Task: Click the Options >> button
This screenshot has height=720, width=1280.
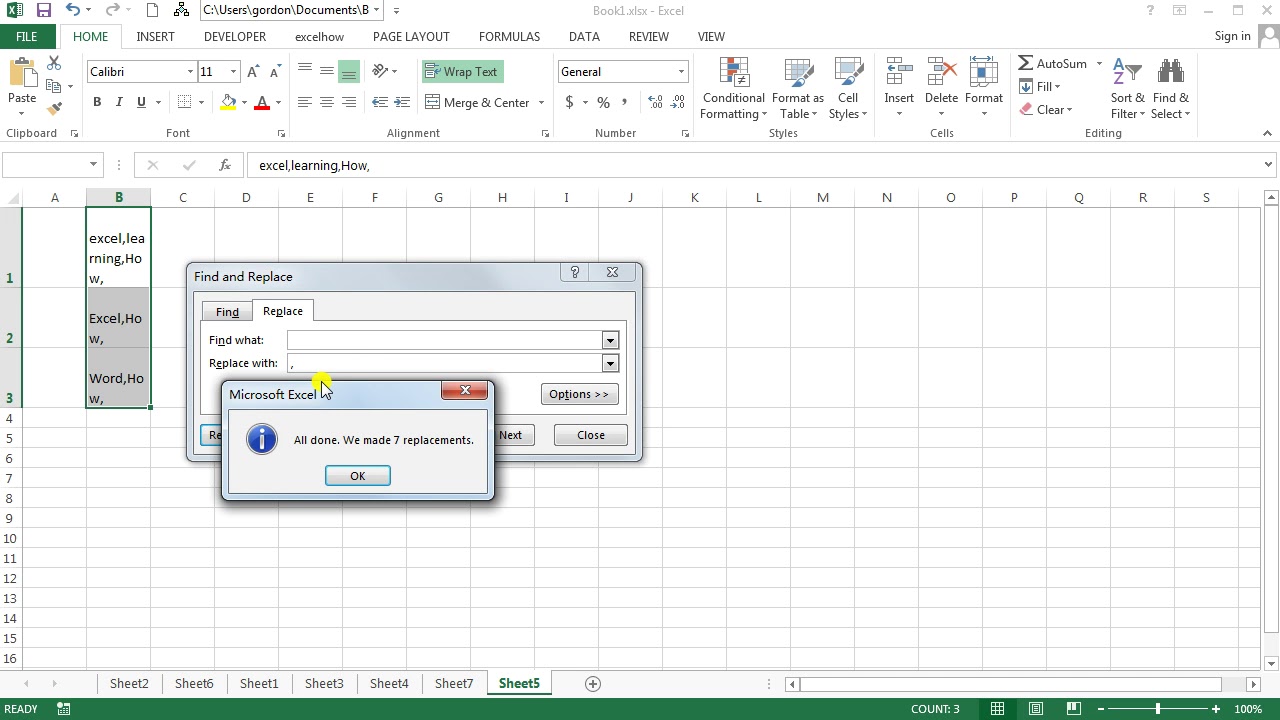Action: click(578, 394)
